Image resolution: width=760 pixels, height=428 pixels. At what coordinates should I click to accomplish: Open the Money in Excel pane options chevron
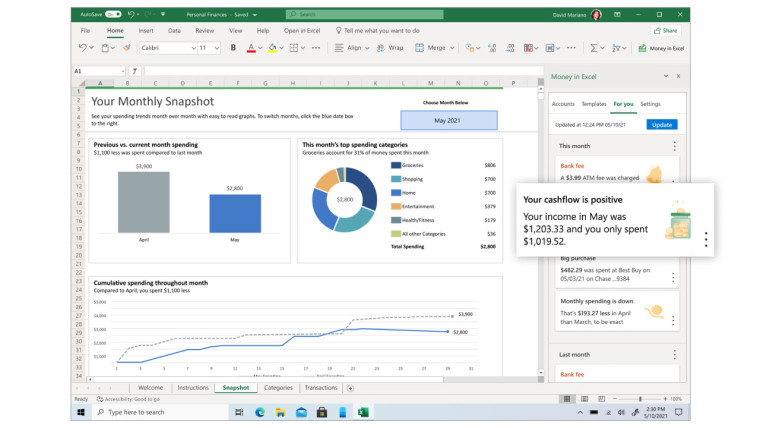tap(665, 76)
